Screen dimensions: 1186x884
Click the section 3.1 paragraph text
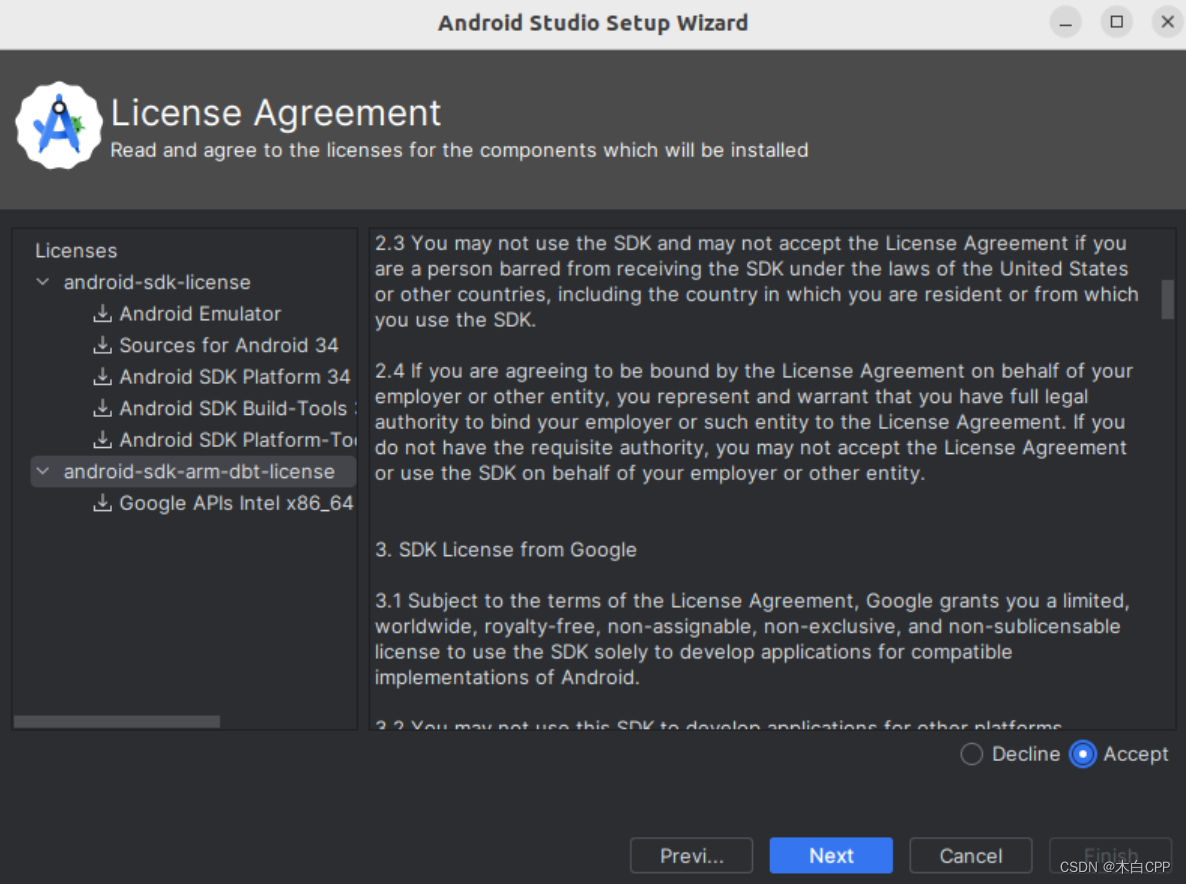pos(752,639)
